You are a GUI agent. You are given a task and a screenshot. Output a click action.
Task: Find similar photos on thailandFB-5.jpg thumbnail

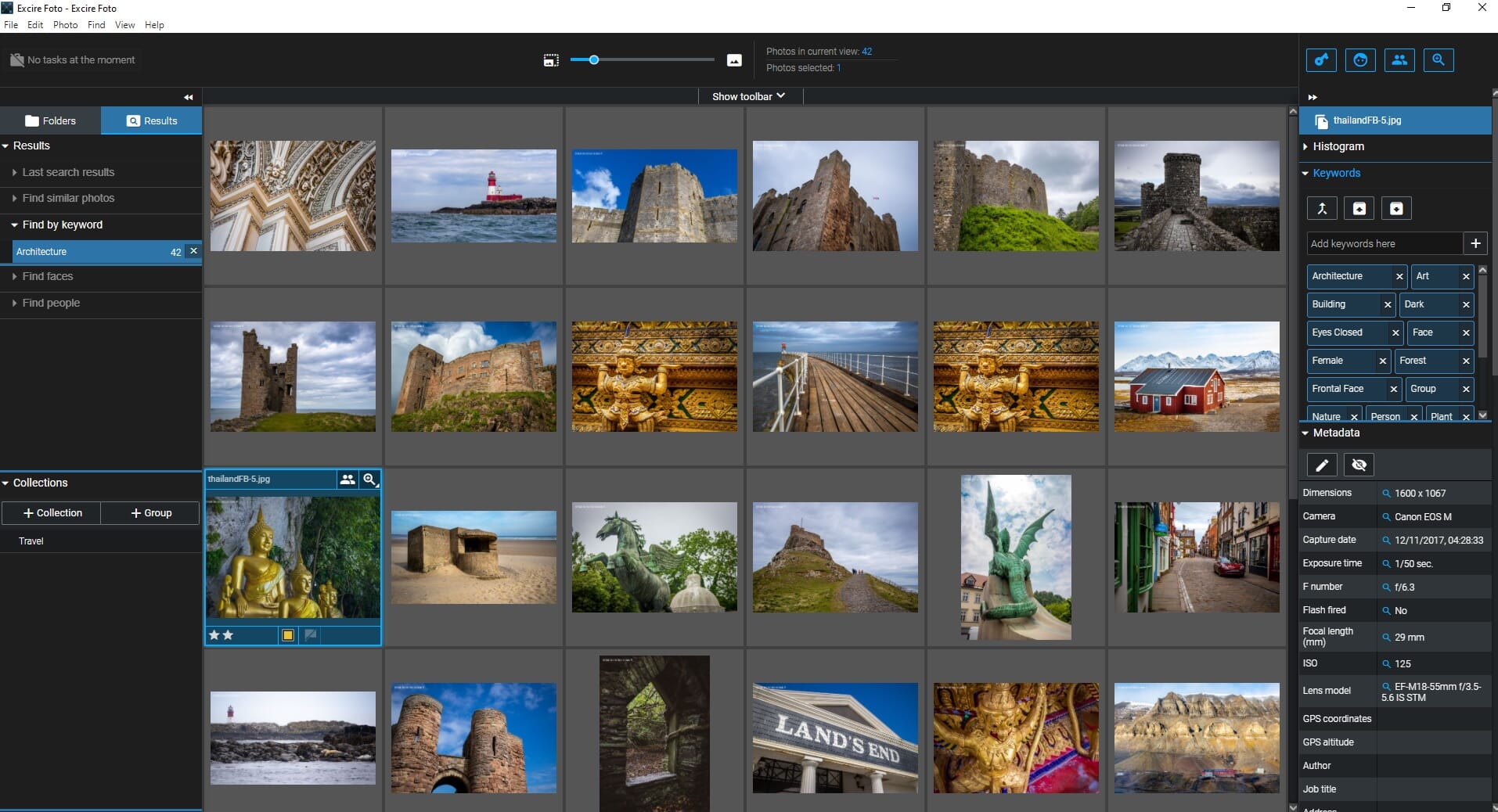click(370, 479)
